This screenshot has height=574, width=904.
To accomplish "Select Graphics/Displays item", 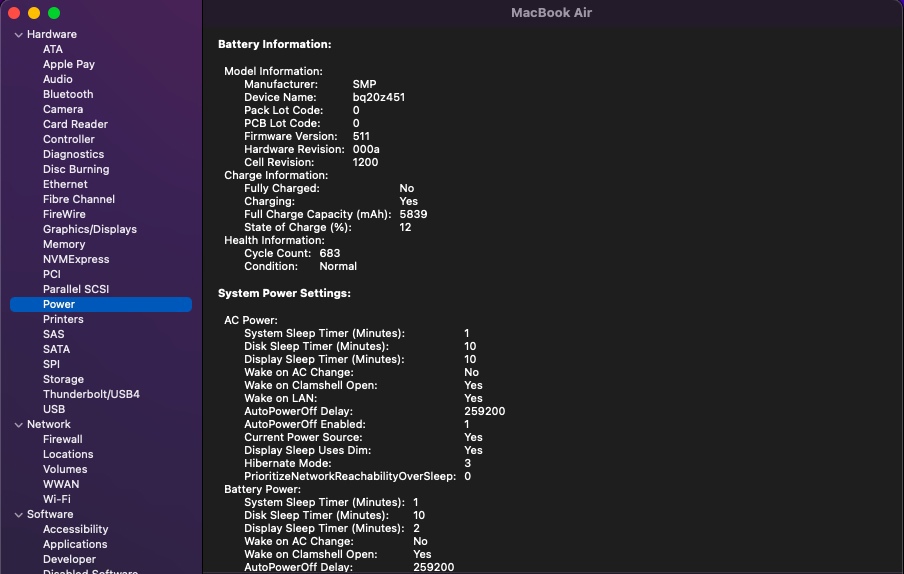I will [x=90, y=229].
